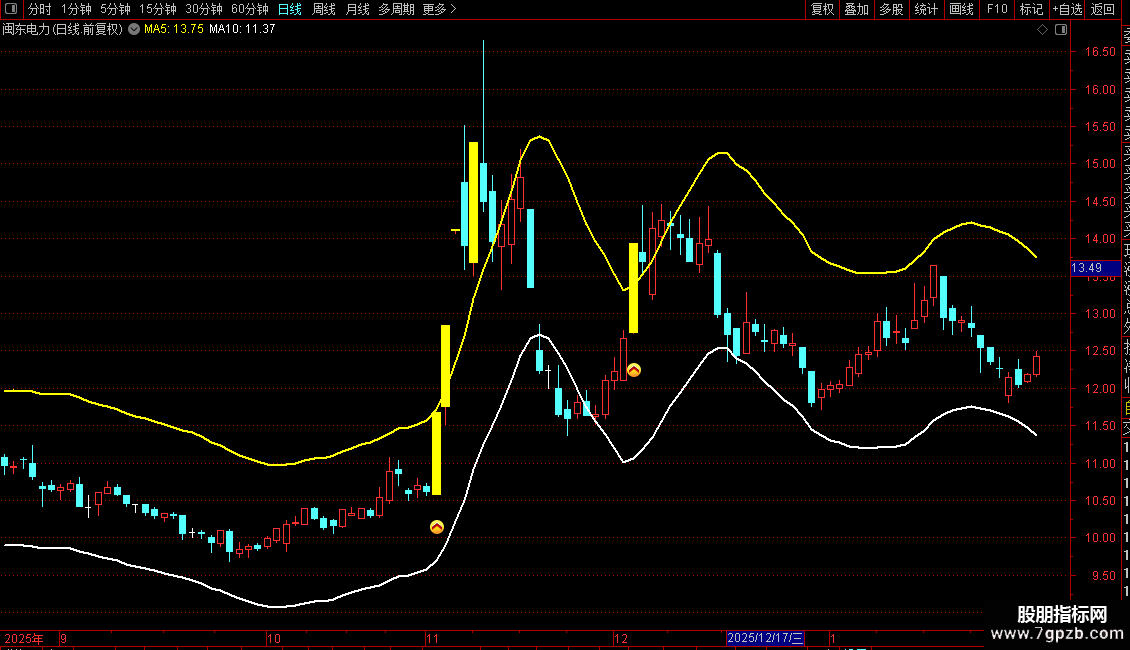The width and height of the screenshot is (1130, 650).
Task: Toggle the left sidebar panel icon
Action: point(11,9)
